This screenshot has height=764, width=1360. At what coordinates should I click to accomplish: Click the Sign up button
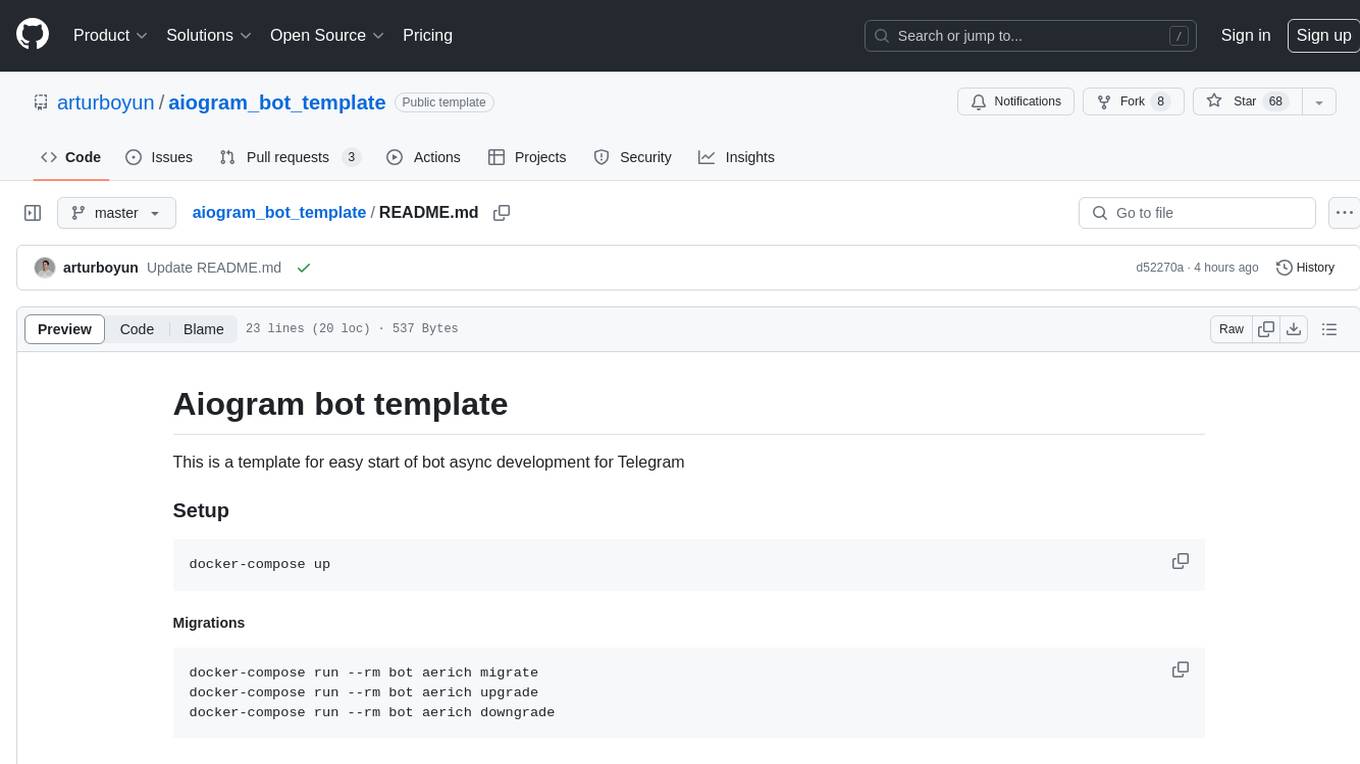point(1323,35)
